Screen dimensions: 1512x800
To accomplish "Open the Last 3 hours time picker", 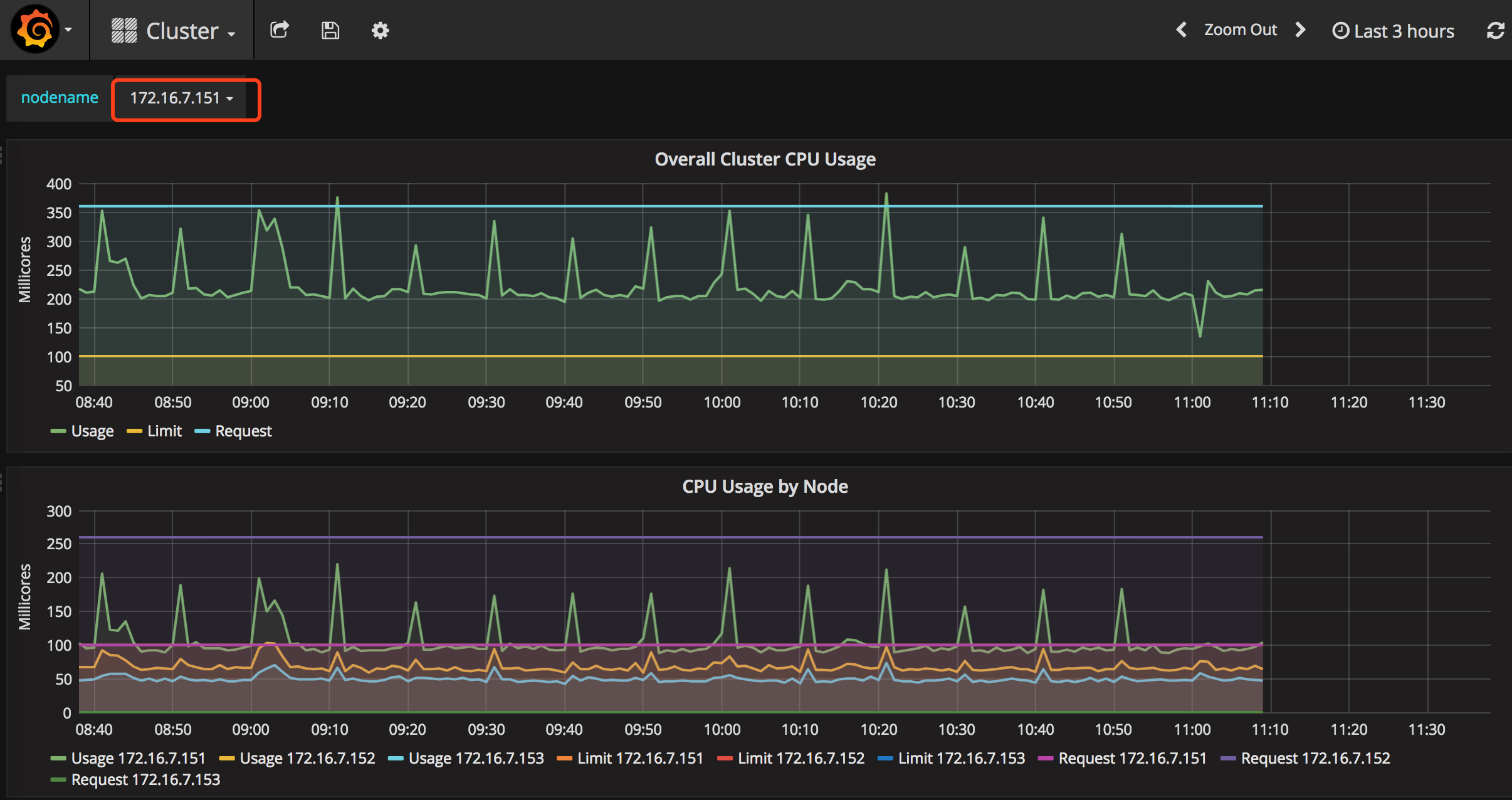I will 1393,31.
